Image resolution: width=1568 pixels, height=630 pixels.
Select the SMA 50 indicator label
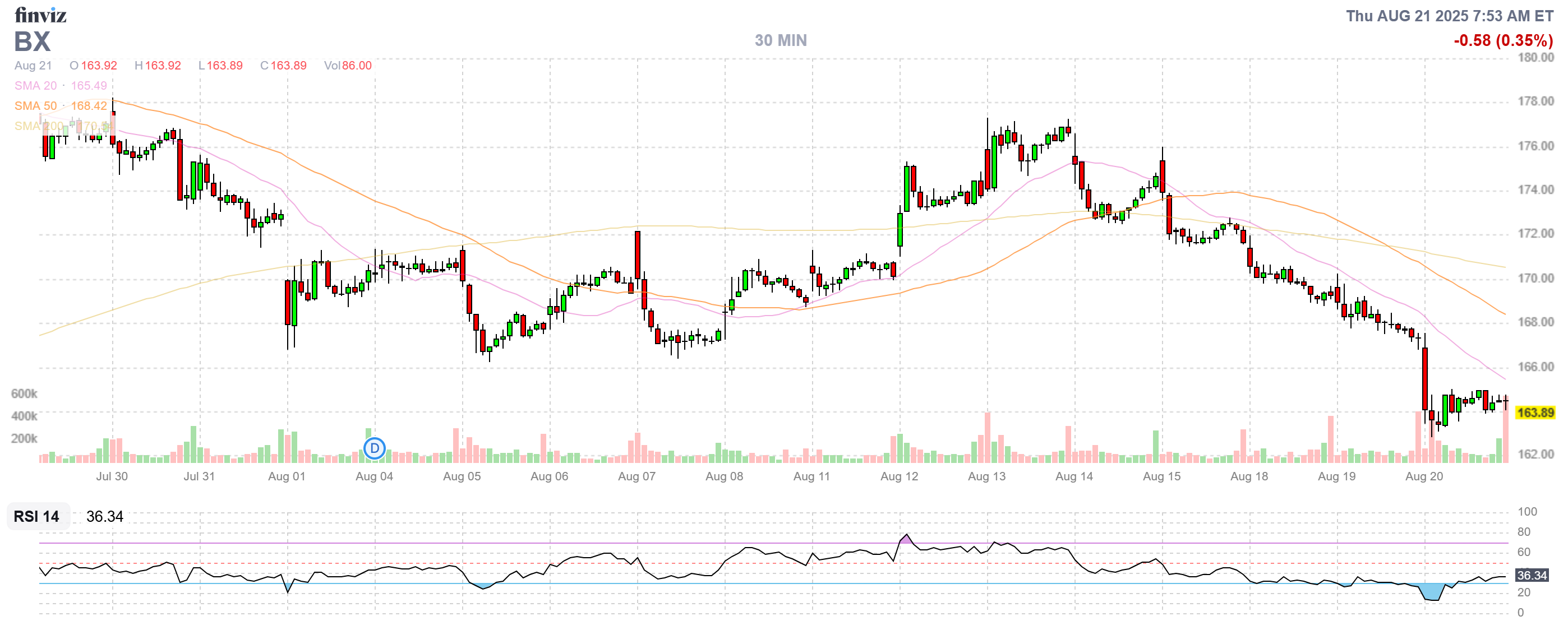[35, 106]
